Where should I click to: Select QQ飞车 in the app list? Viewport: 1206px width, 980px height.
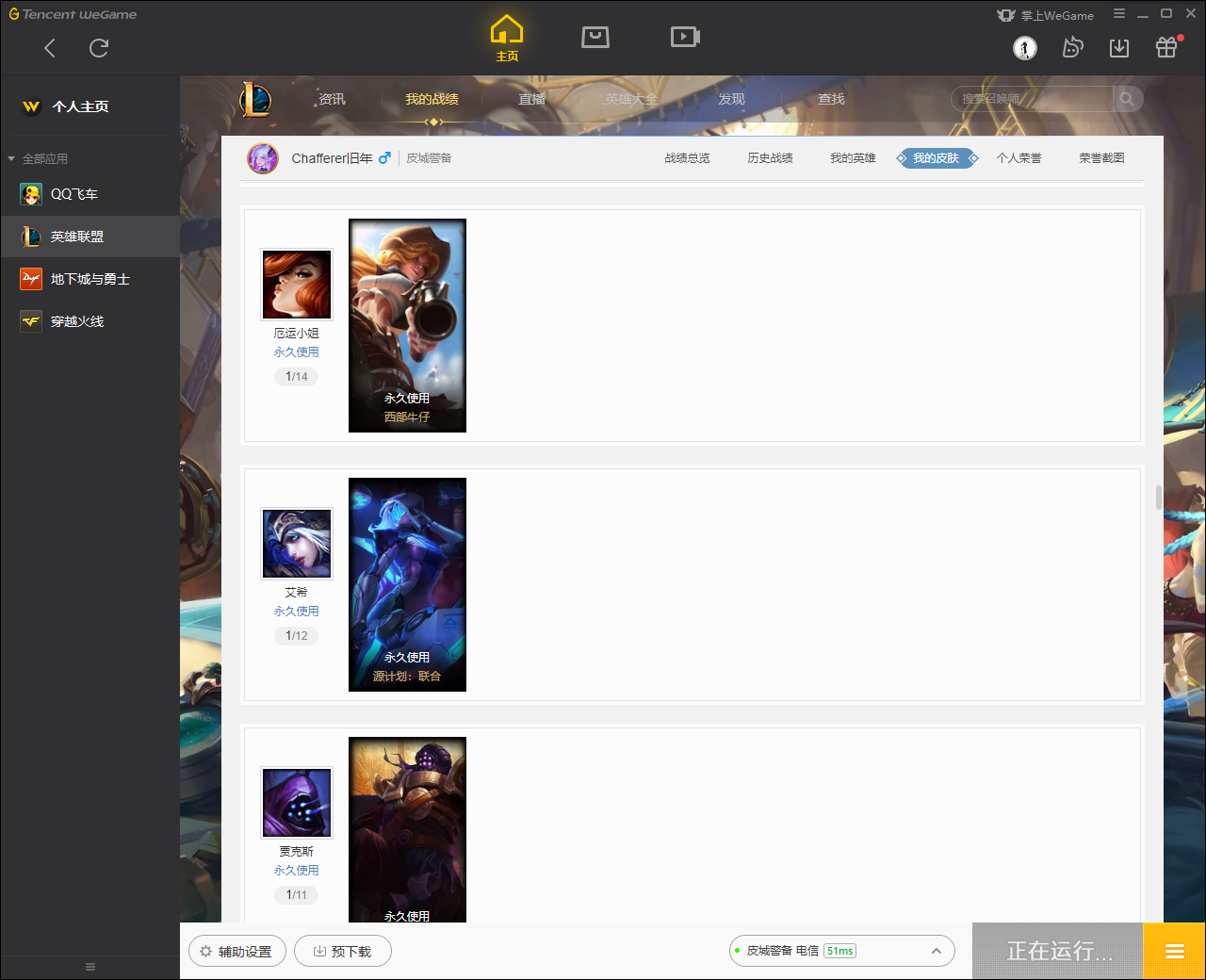pyautogui.click(x=90, y=194)
